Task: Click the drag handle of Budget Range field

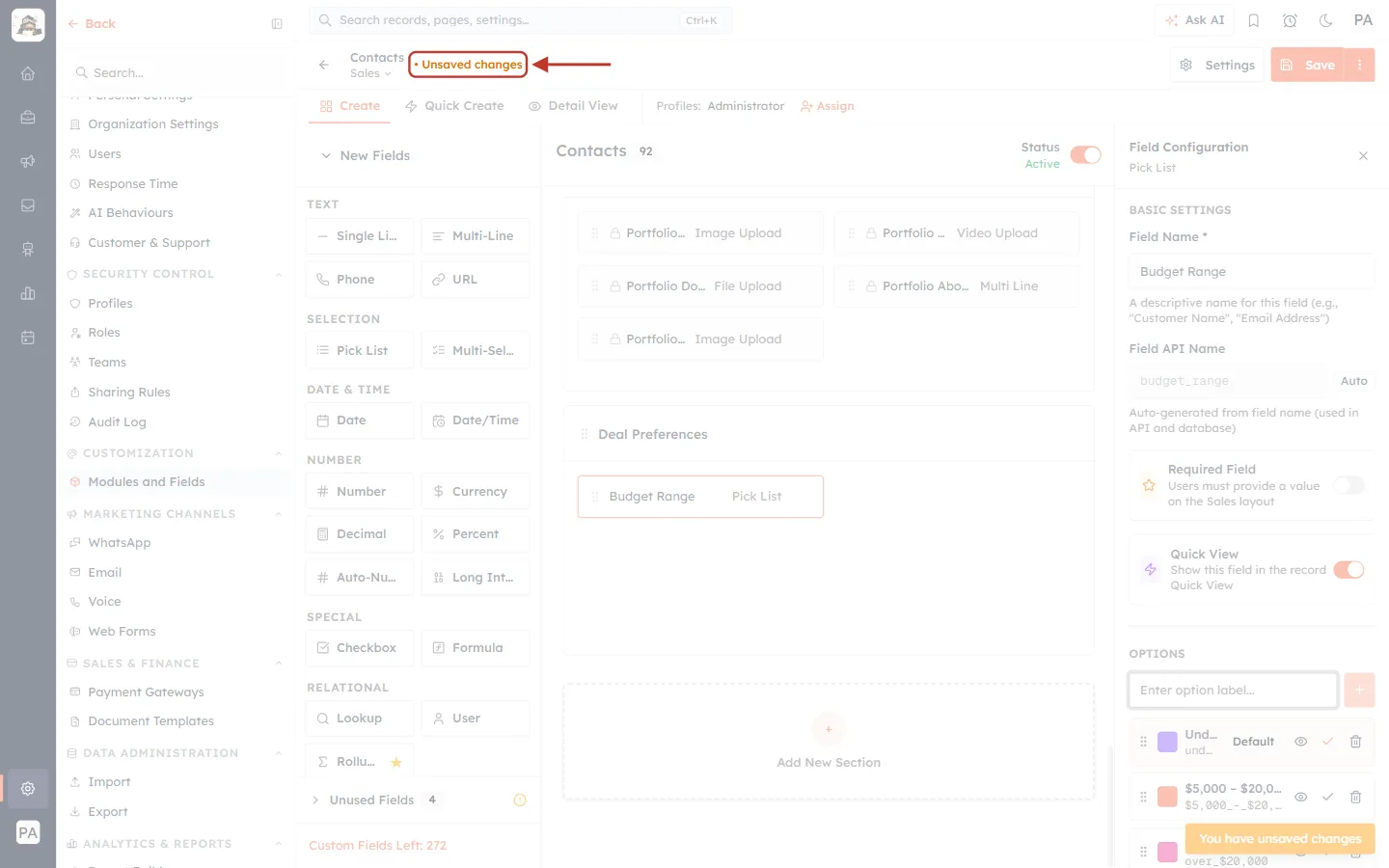Action: 595,497
